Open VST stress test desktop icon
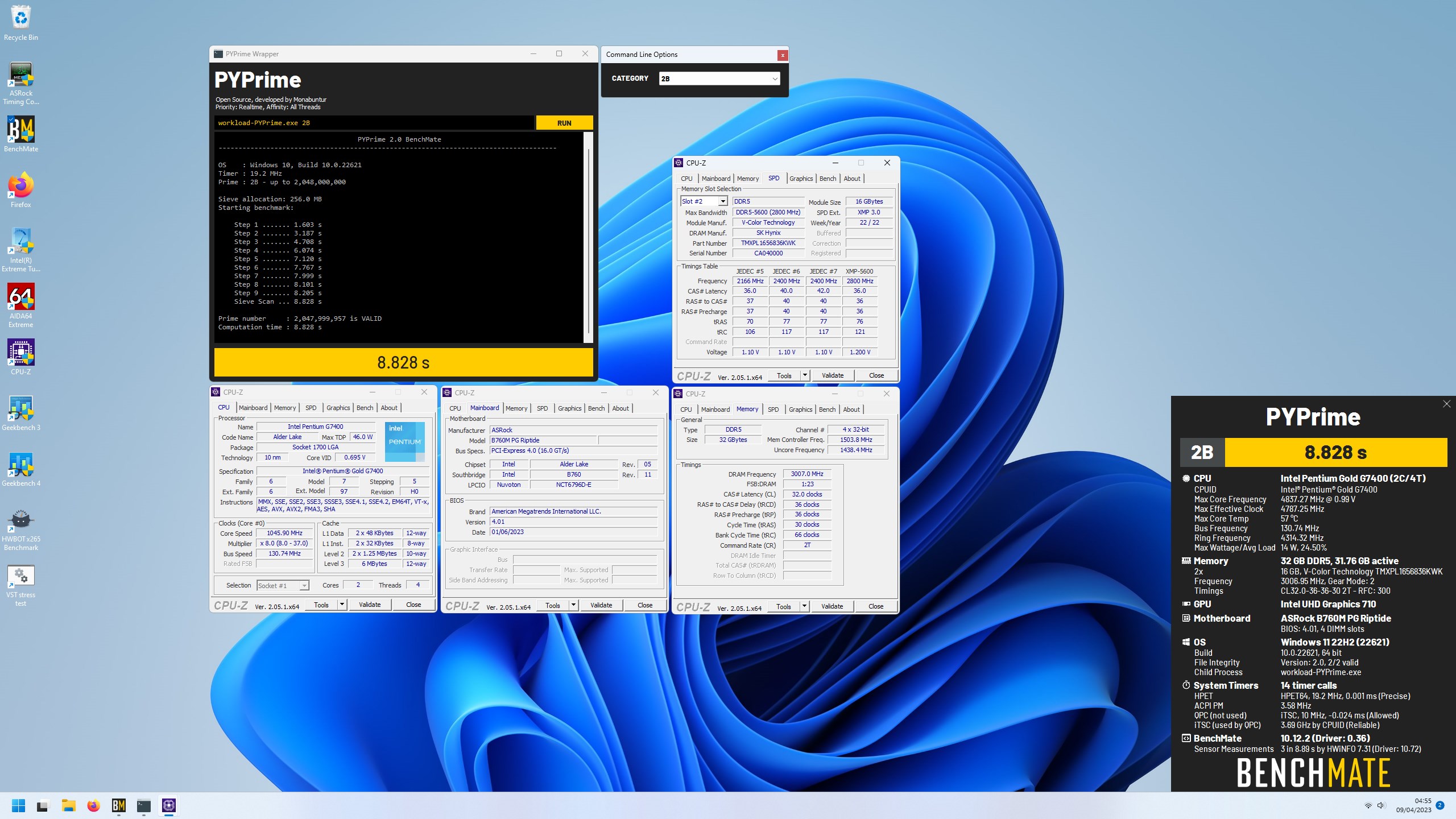 coord(21,585)
